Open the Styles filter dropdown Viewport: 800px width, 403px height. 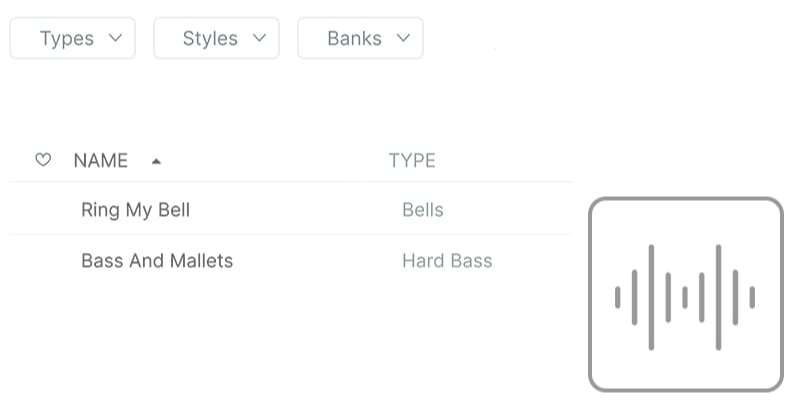click(x=216, y=38)
